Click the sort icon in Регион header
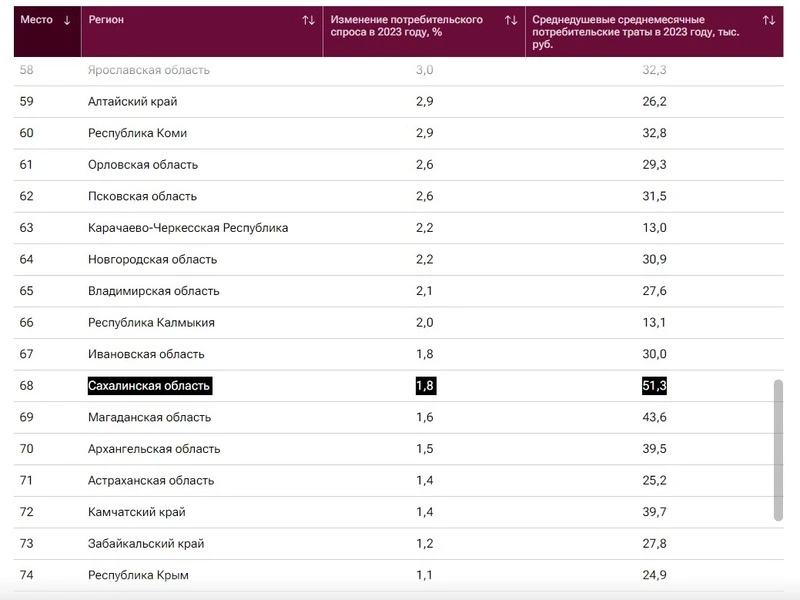 point(308,20)
